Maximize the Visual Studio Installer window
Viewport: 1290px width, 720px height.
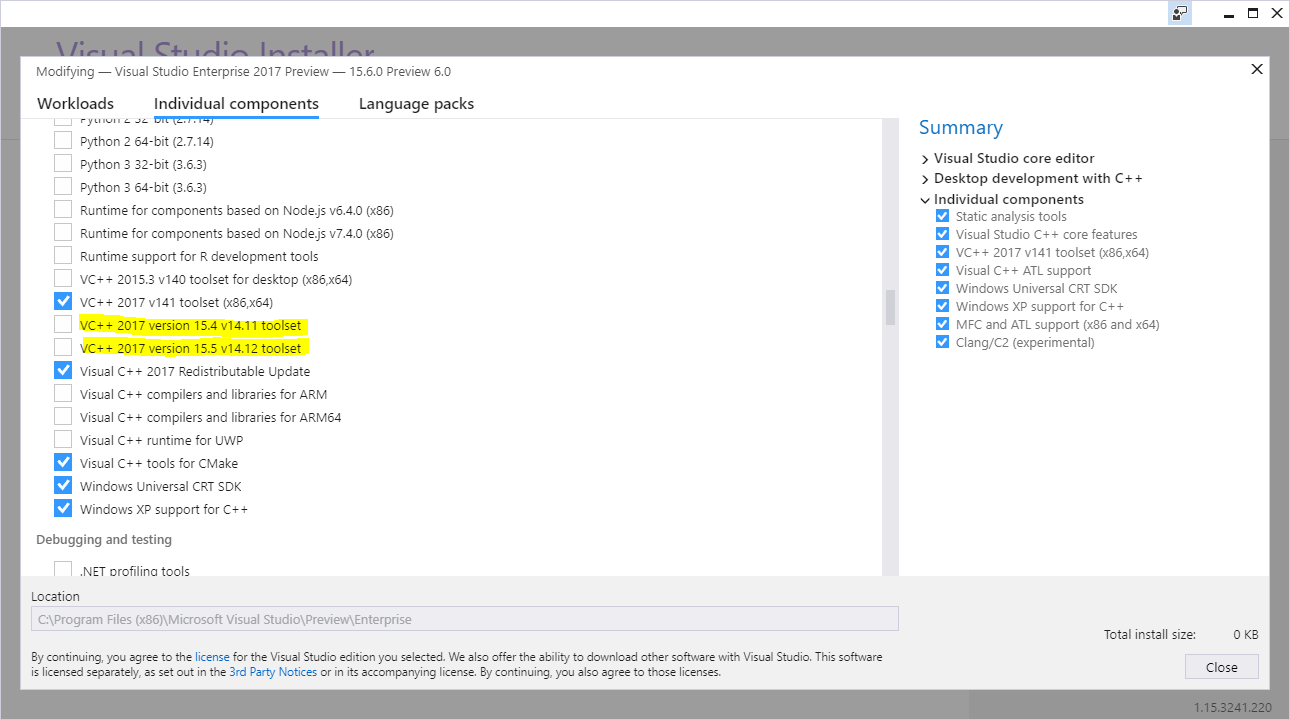click(x=1253, y=13)
